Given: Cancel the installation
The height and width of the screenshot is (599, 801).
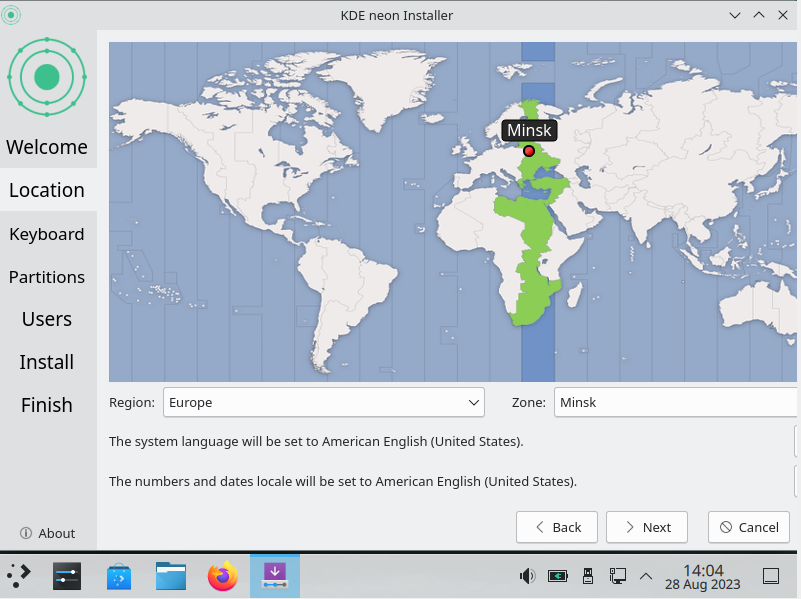Looking at the screenshot, I should 749,527.
